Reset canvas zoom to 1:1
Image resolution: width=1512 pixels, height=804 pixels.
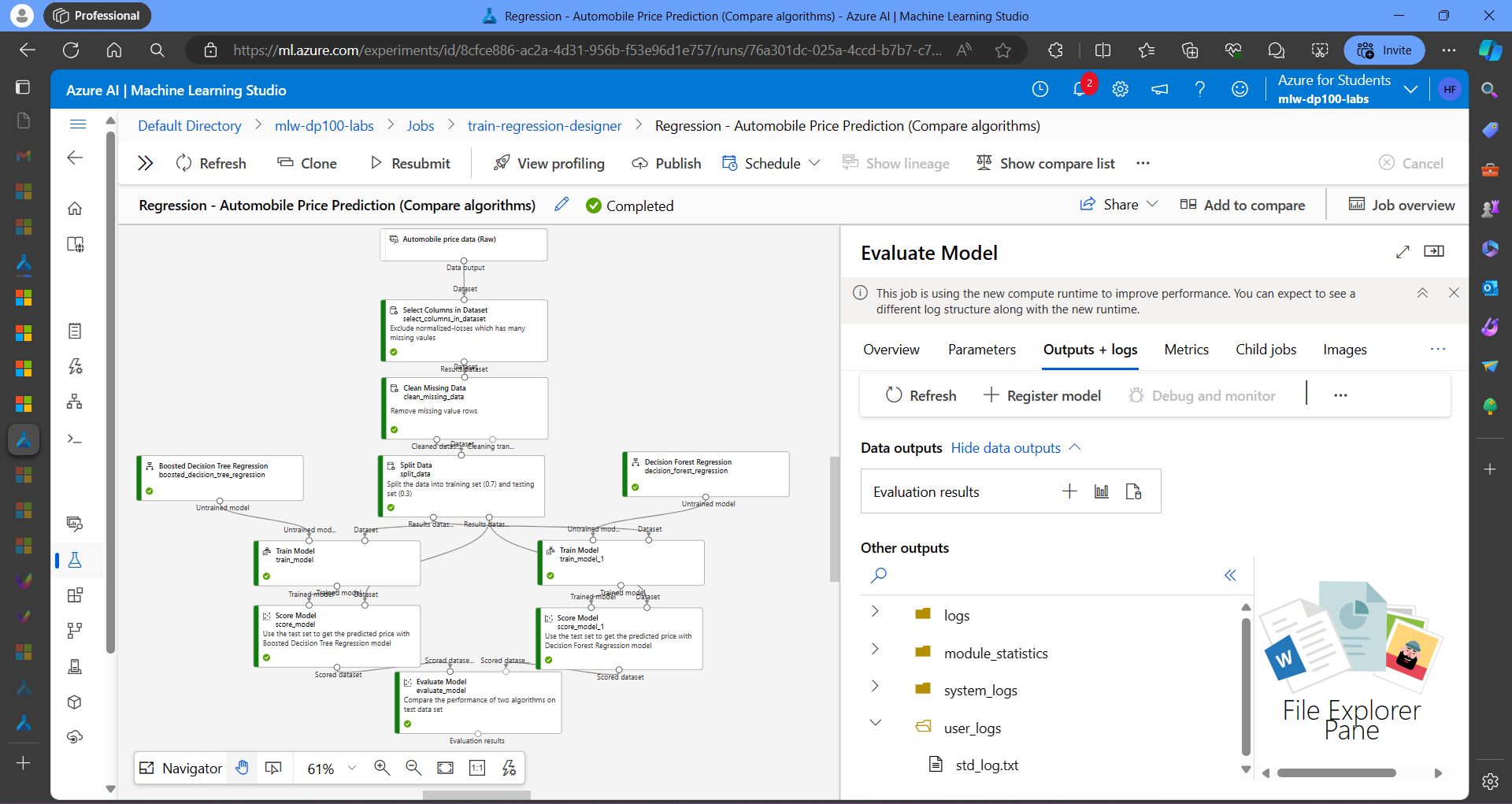[x=477, y=768]
